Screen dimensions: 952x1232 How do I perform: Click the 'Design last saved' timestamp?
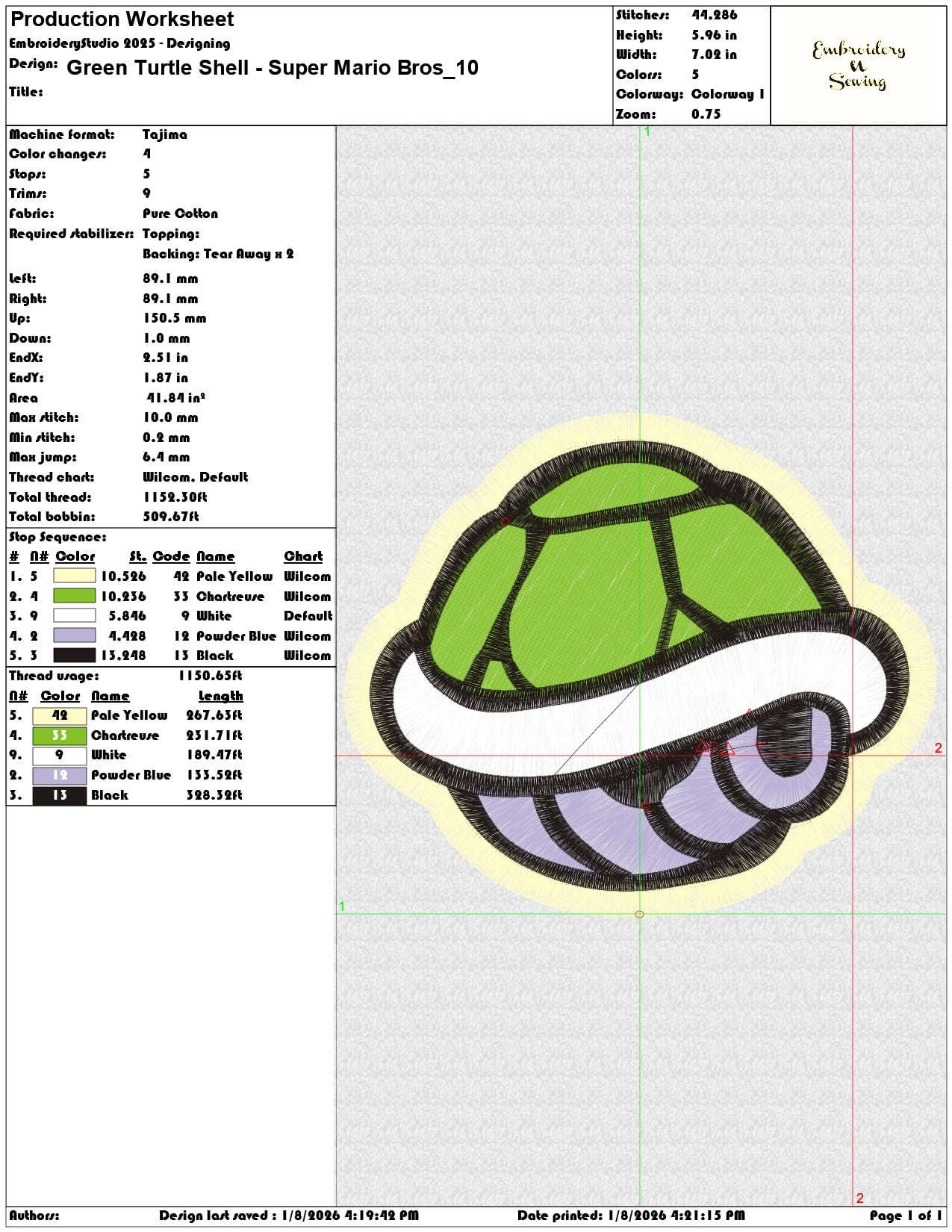coord(289,1216)
